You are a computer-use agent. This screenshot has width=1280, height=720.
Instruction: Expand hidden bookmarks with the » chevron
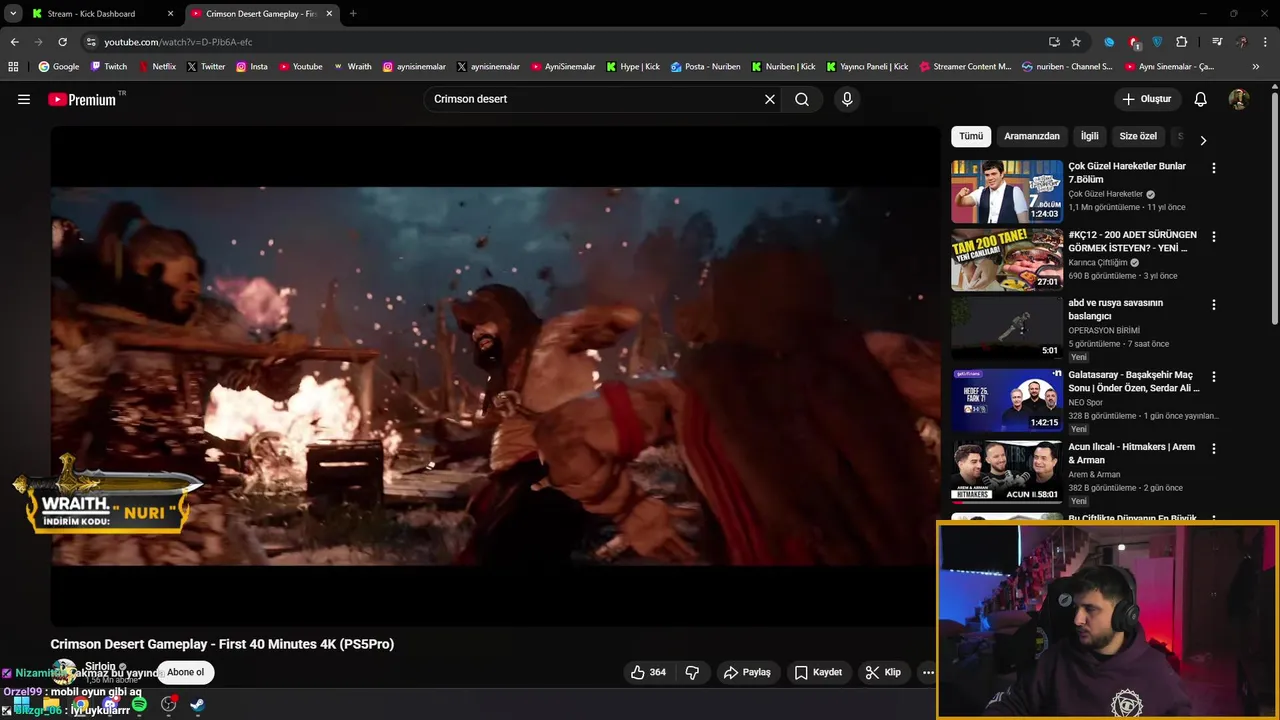[x=1256, y=67]
